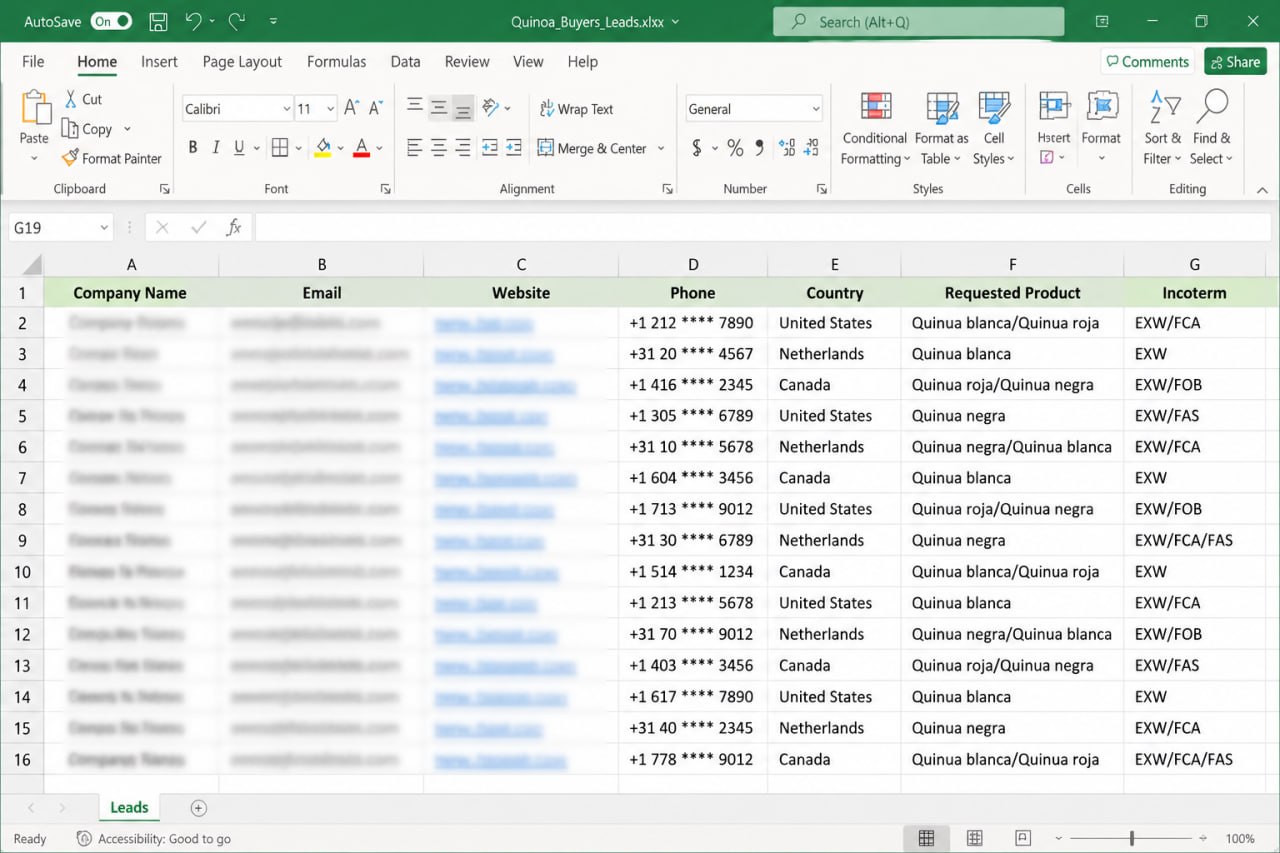Click the Search (Alt+Q) box
The width and height of the screenshot is (1280, 853).
pos(918,22)
